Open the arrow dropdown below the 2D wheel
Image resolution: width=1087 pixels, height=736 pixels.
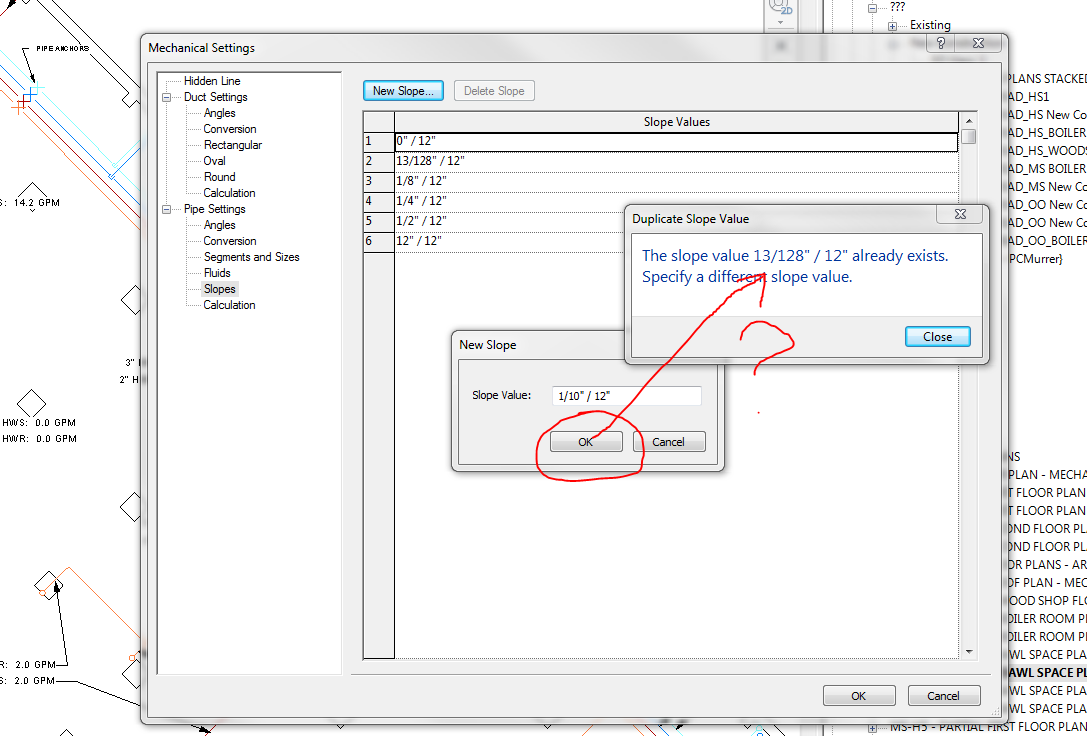point(779,24)
